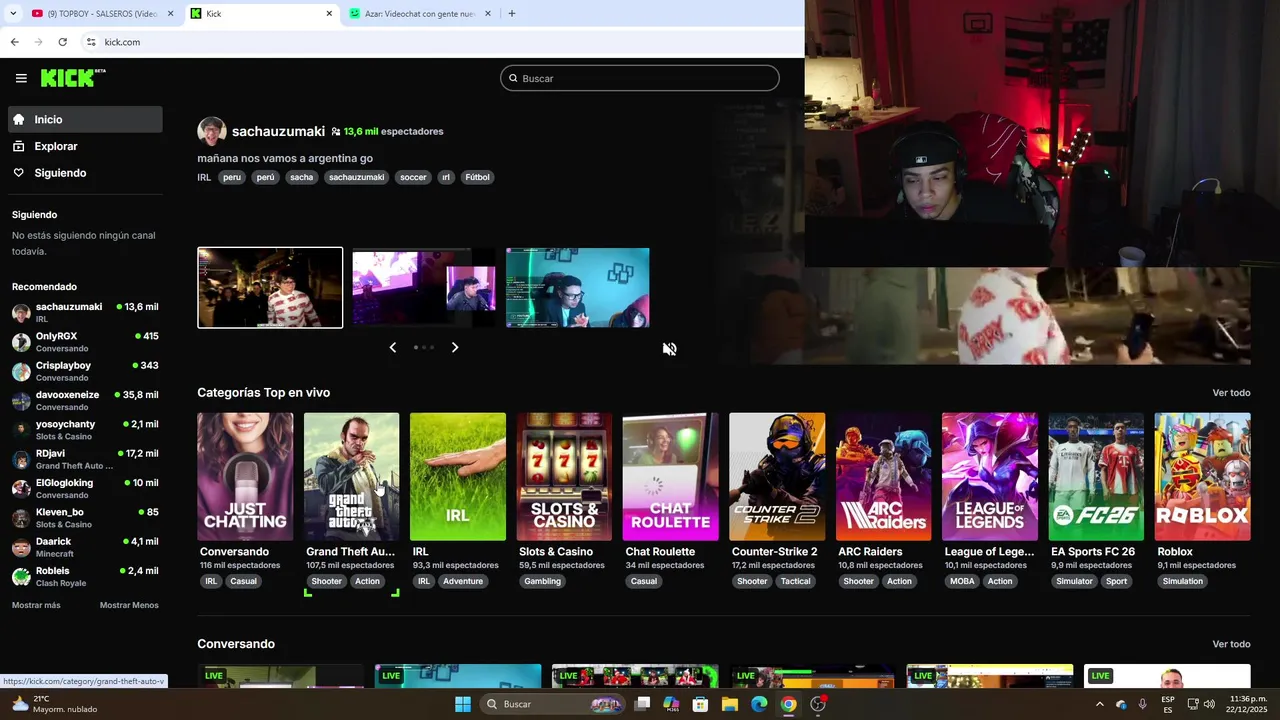Show hidden system tray icons

[1099, 704]
